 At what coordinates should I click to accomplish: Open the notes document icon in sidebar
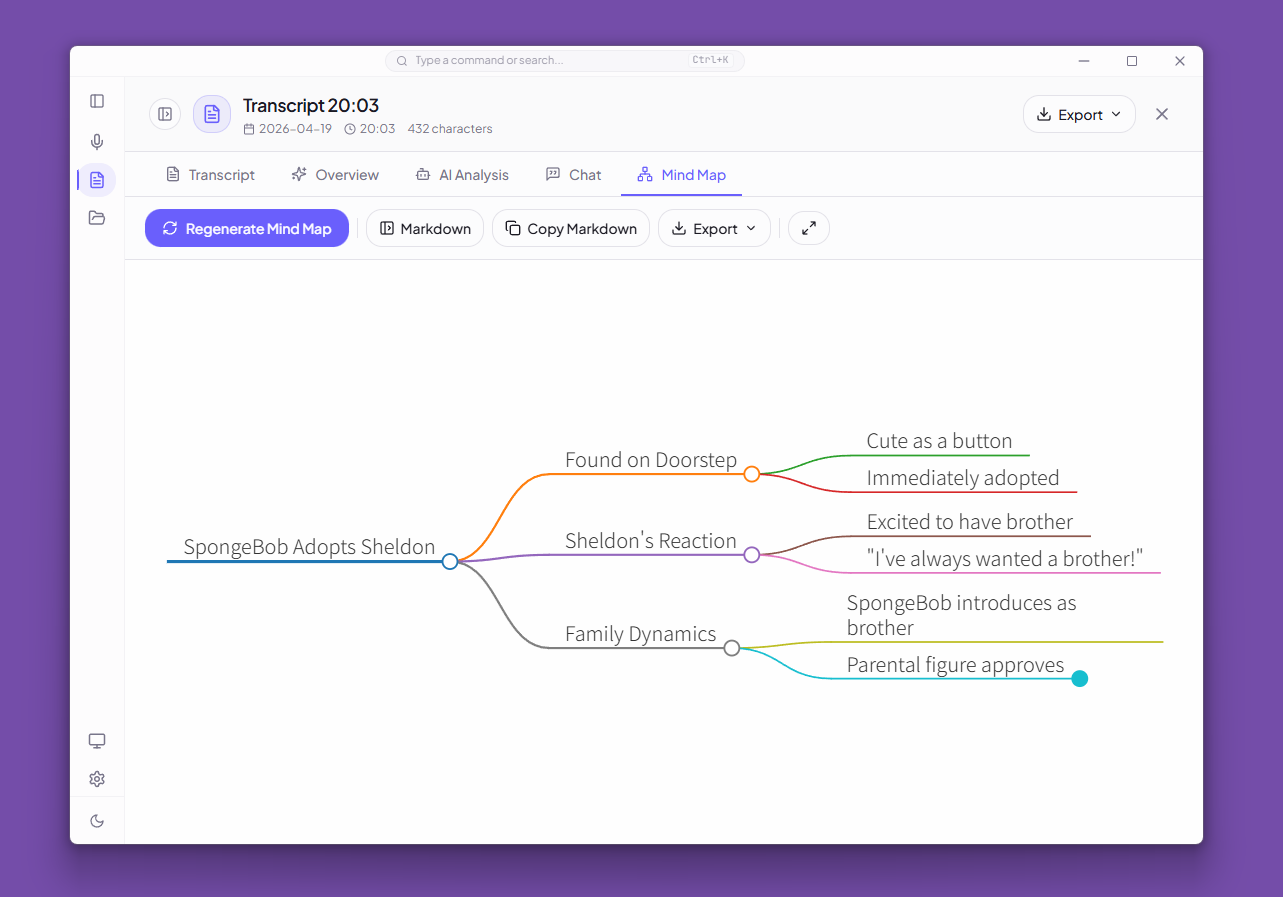(x=97, y=180)
